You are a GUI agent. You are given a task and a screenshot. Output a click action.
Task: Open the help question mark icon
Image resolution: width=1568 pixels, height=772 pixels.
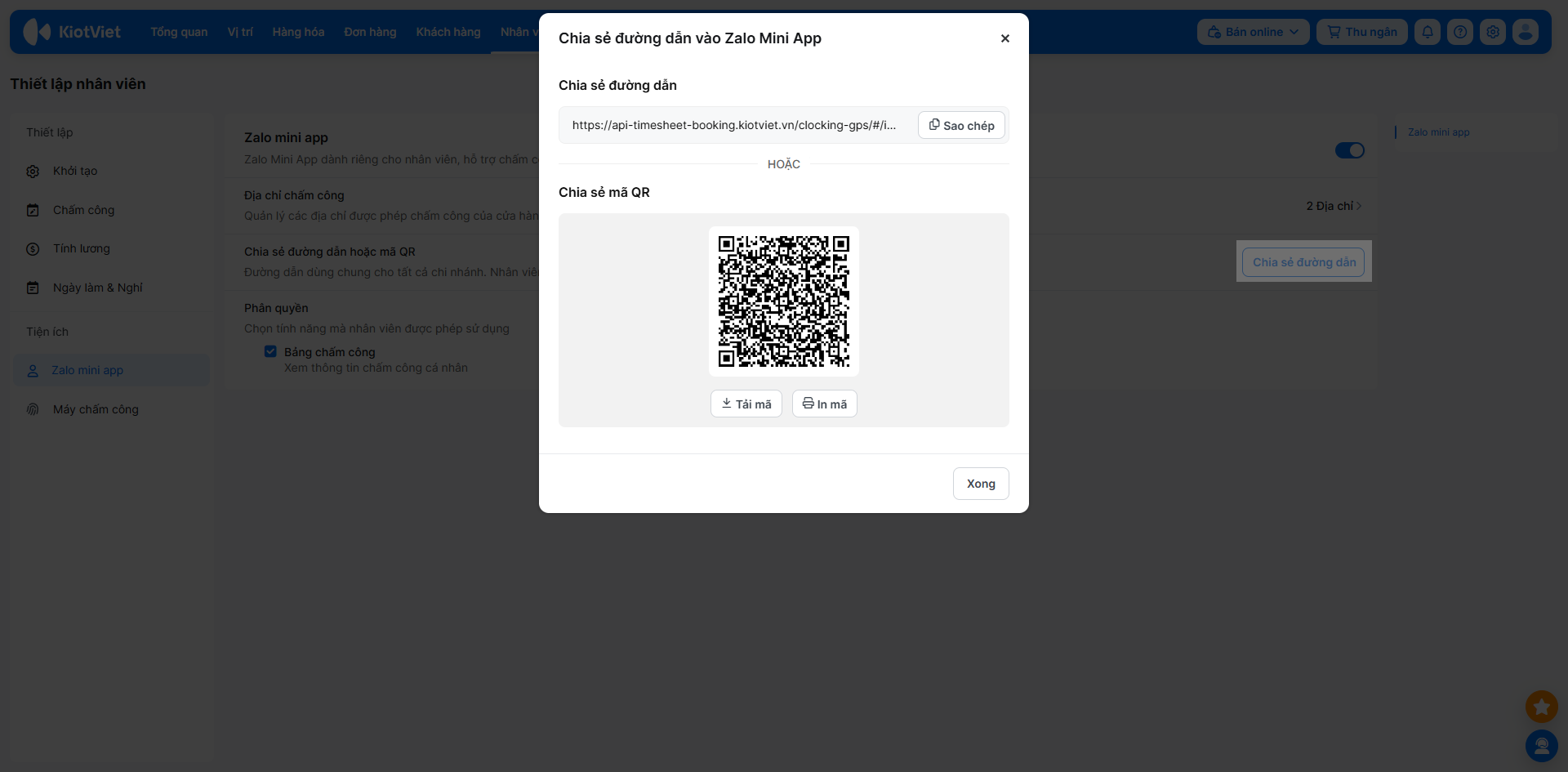(x=1460, y=32)
